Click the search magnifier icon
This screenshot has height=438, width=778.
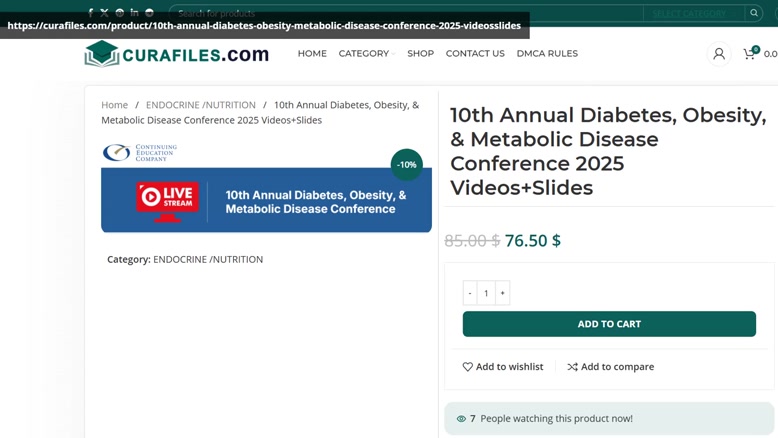click(754, 13)
